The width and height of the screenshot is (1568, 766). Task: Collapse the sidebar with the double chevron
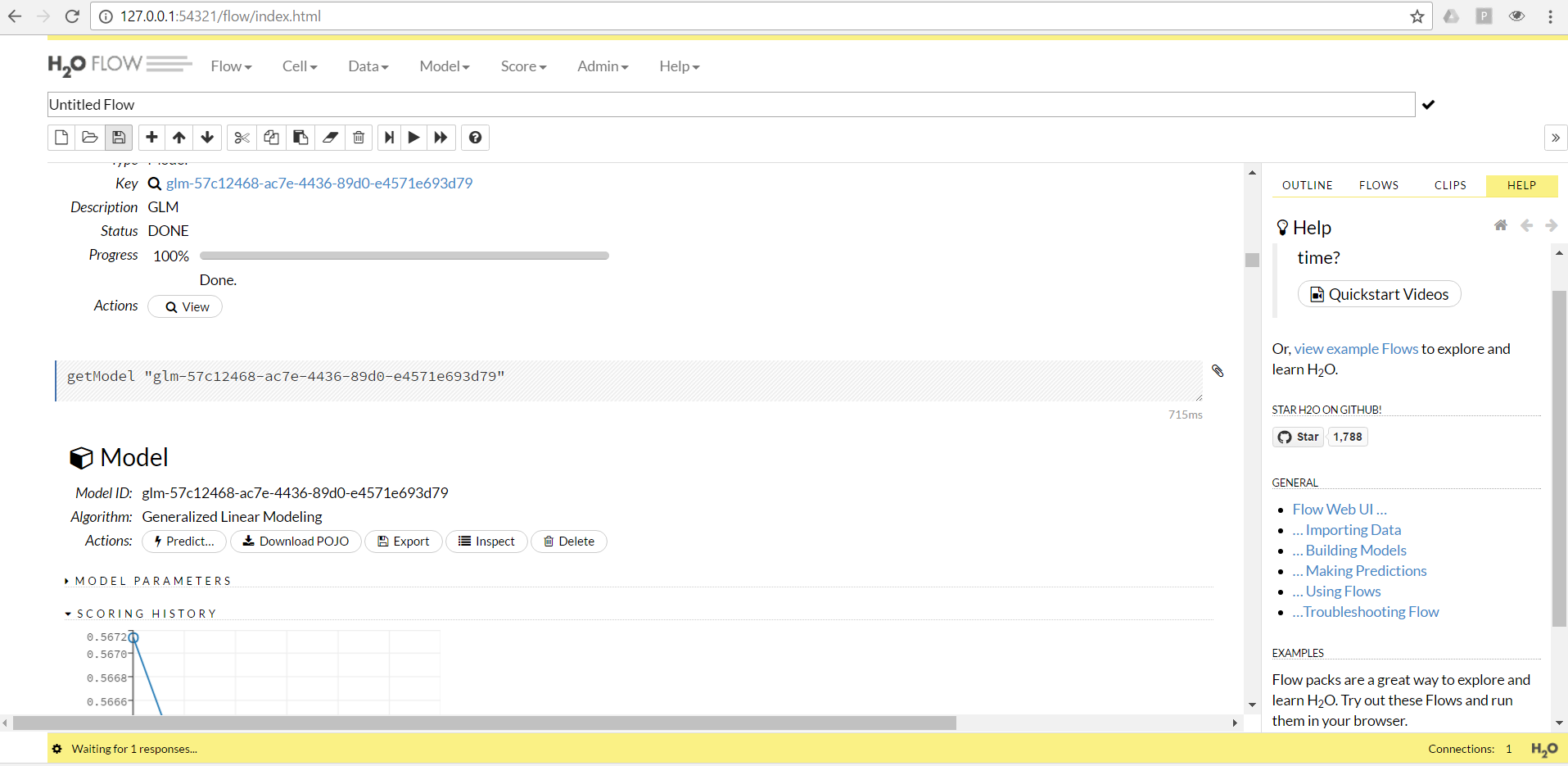click(1556, 138)
